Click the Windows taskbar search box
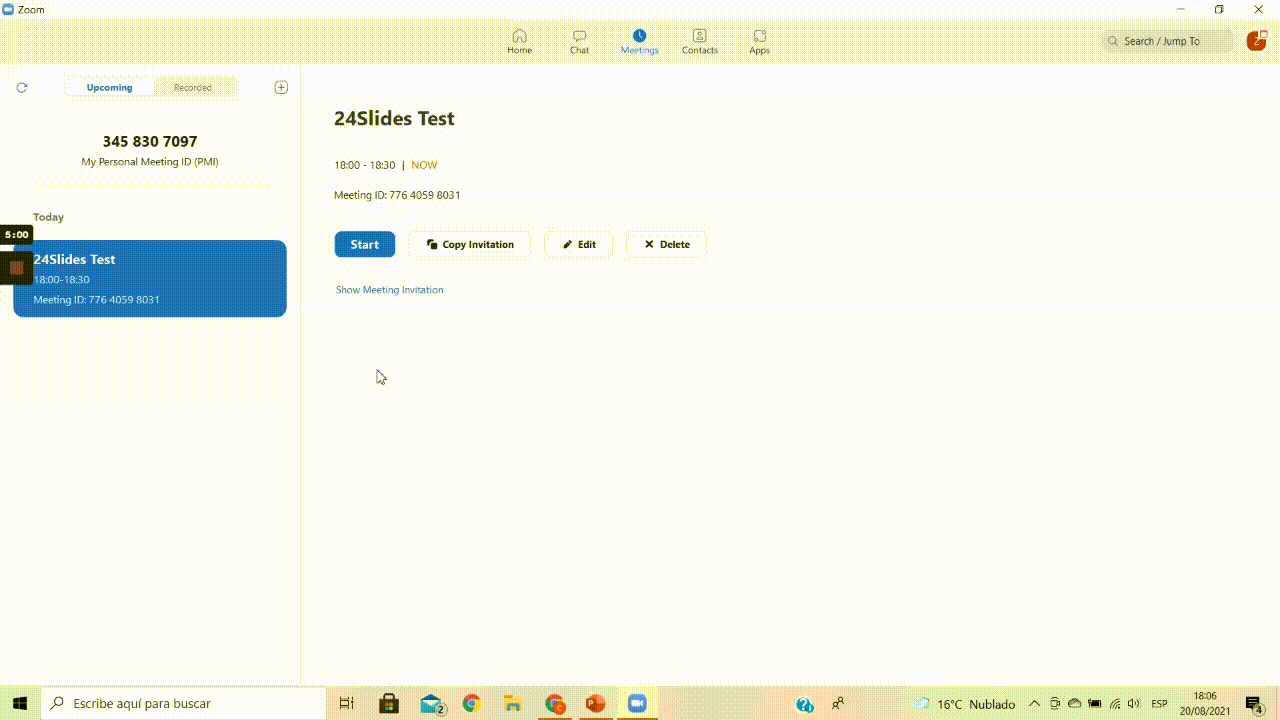Image resolution: width=1280 pixels, height=720 pixels. click(x=184, y=703)
